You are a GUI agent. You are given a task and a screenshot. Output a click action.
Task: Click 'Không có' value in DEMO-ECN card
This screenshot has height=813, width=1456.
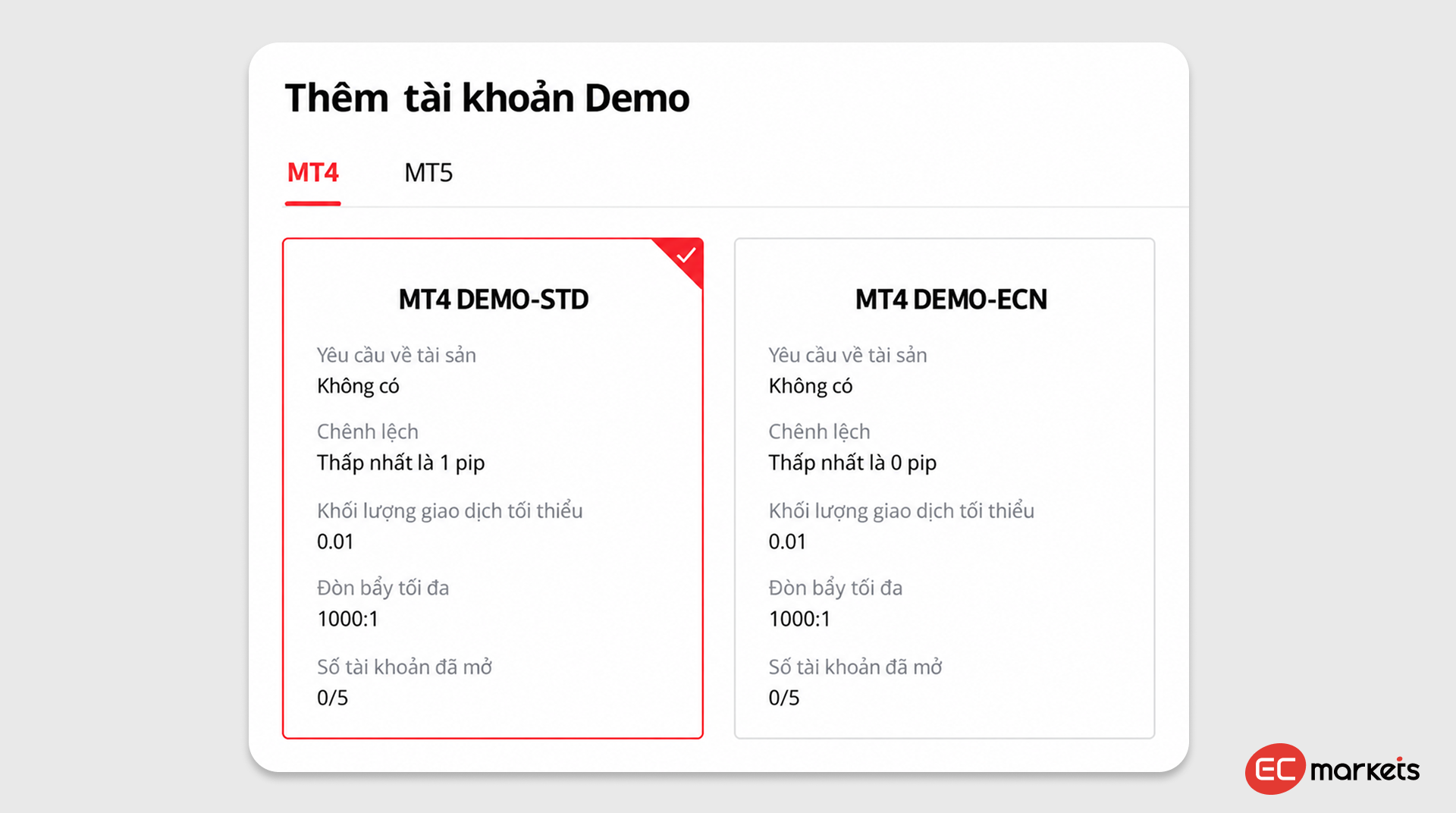coord(810,386)
